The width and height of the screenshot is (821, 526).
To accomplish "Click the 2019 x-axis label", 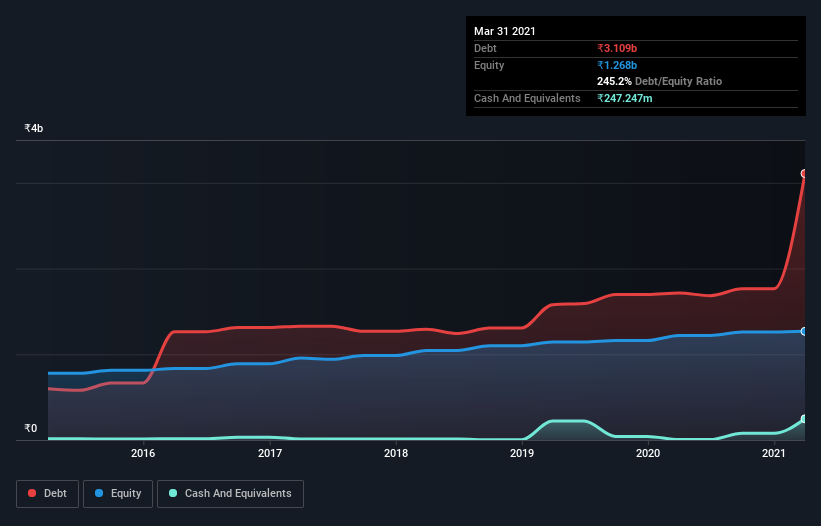I will click(x=522, y=453).
